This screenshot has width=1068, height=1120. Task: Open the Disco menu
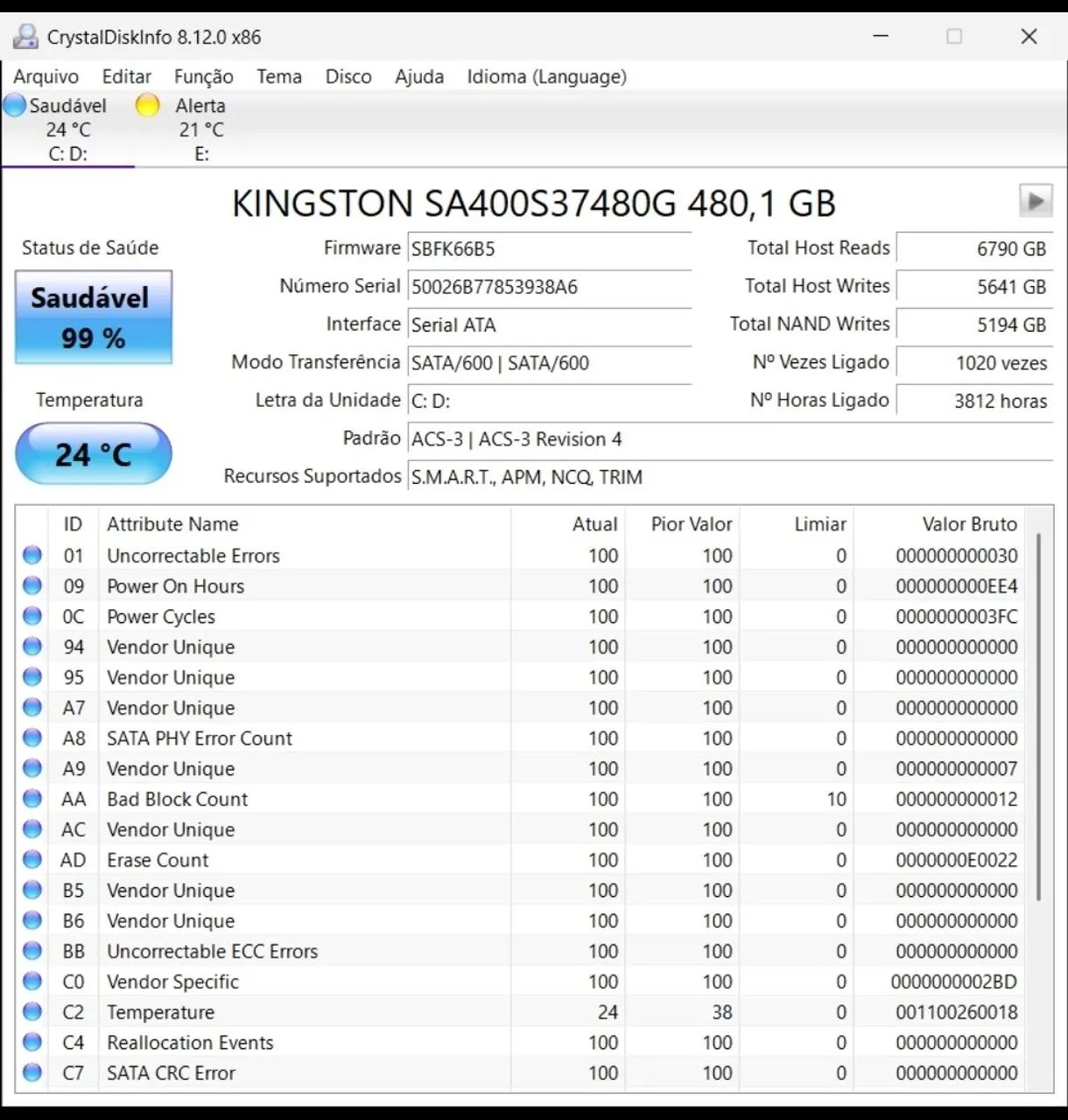(348, 77)
